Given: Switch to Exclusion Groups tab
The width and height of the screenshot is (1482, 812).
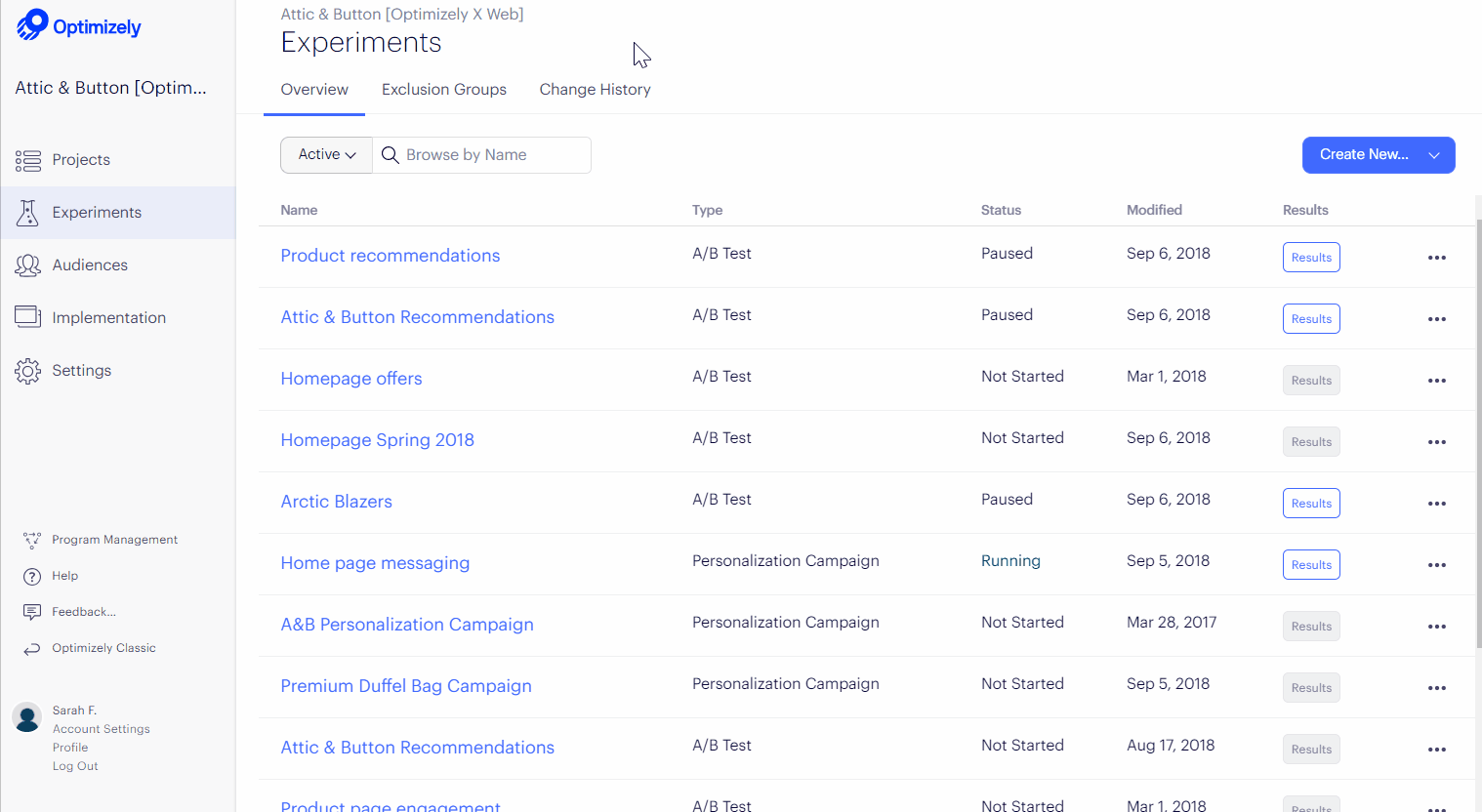Looking at the screenshot, I should tap(444, 90).
